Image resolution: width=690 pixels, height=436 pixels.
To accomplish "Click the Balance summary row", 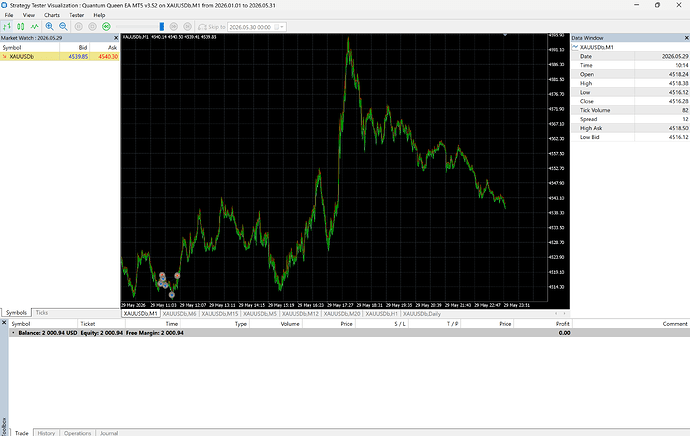I will click(349, 333).
